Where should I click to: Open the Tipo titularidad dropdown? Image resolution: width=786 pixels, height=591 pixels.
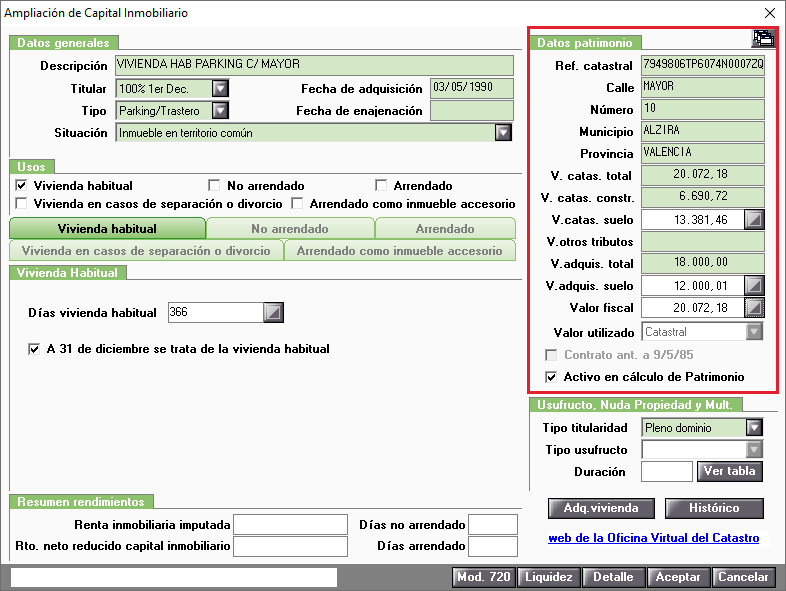[x=754, y=428]
